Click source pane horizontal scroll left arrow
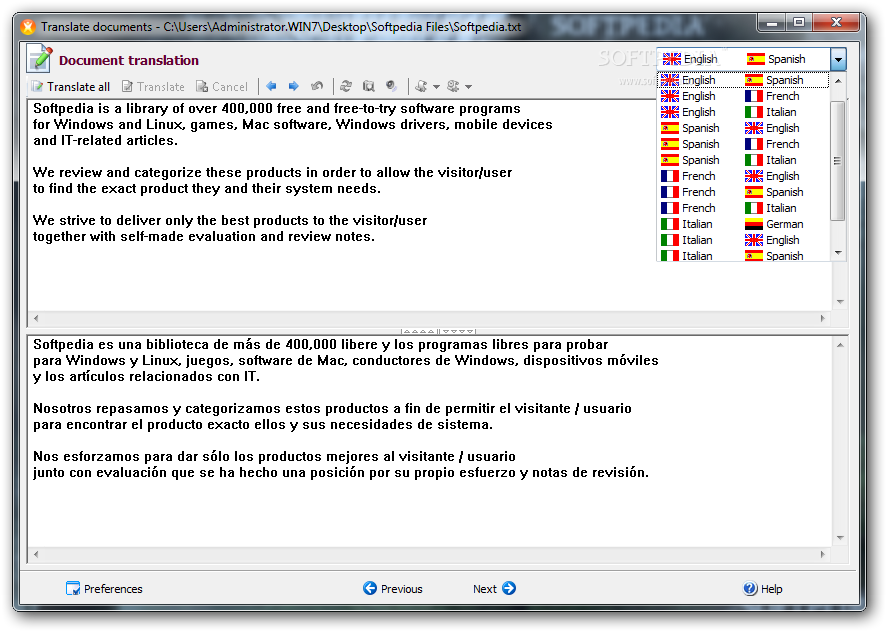887x632 pixels. click(x=36, y=318)
